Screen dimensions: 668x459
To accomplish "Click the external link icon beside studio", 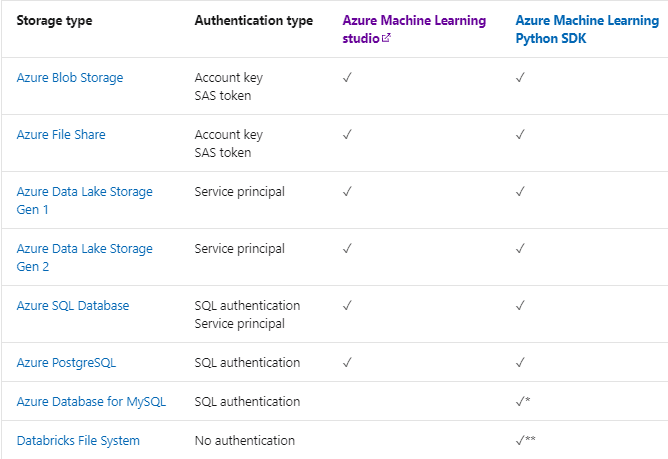I will pyautogui.click(x=386, y=39).
